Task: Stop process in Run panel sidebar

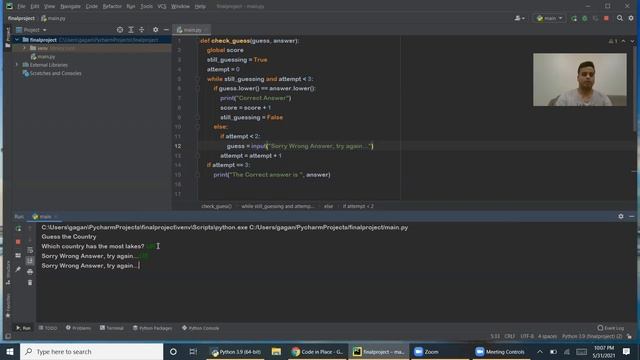Action: point(18,242)
